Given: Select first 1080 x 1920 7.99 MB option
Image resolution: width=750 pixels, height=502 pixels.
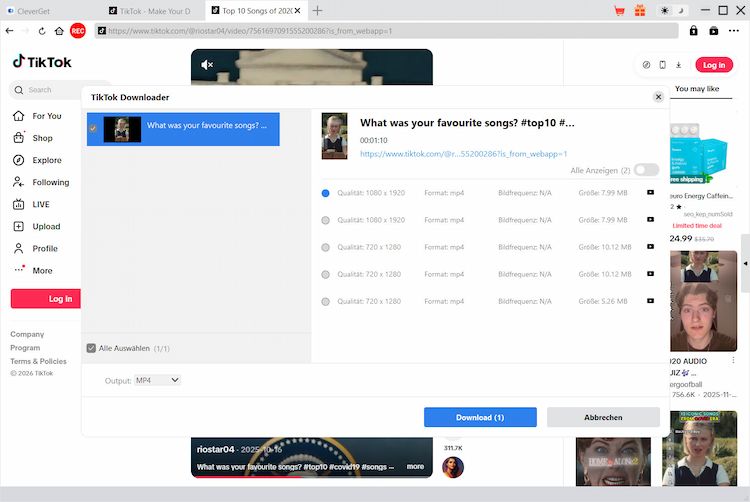Looking at the screenshot, I should pos(325,193).
